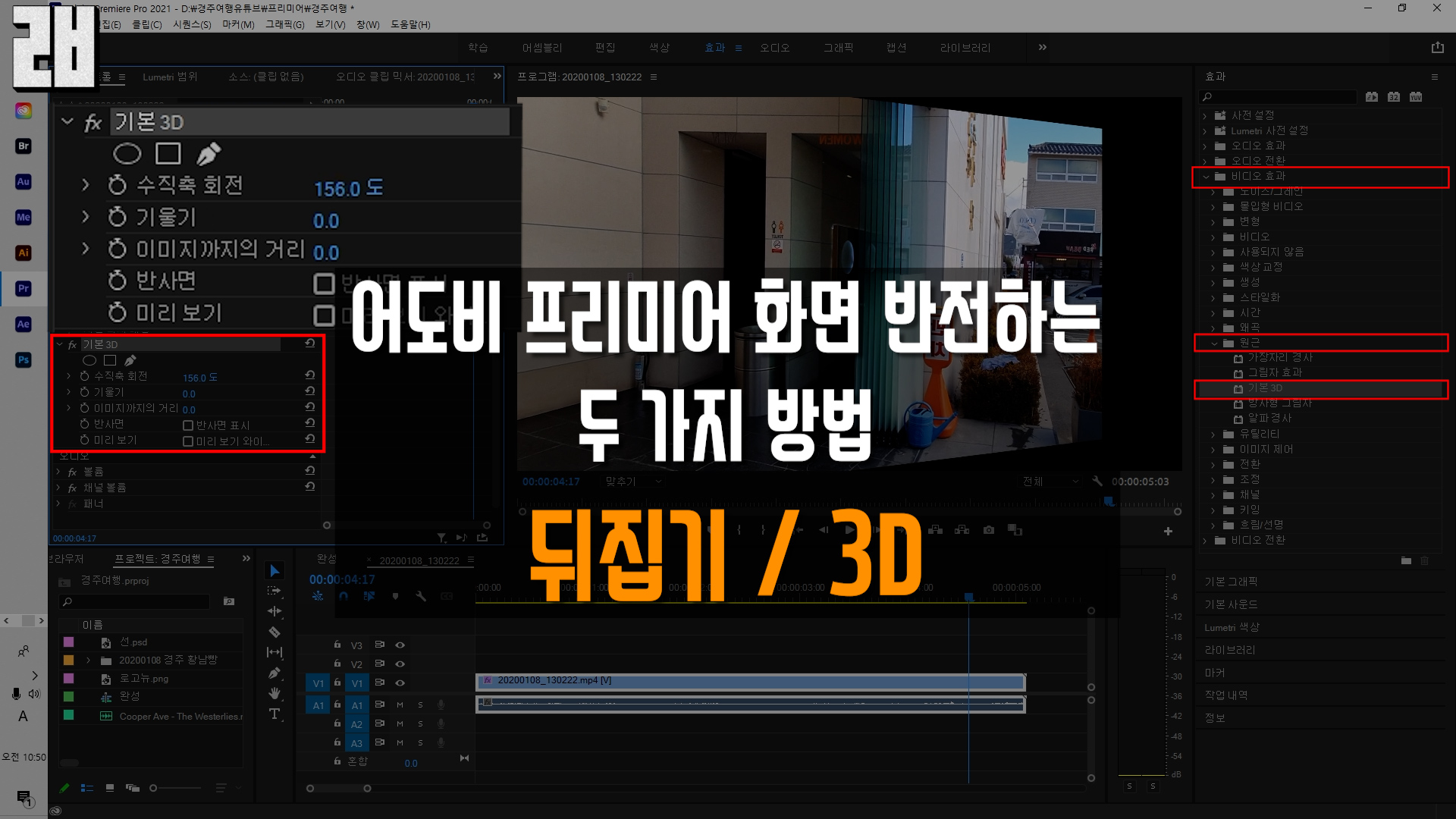Open timeline wrench display settings

pyautogui.click(x=421, y=596)
